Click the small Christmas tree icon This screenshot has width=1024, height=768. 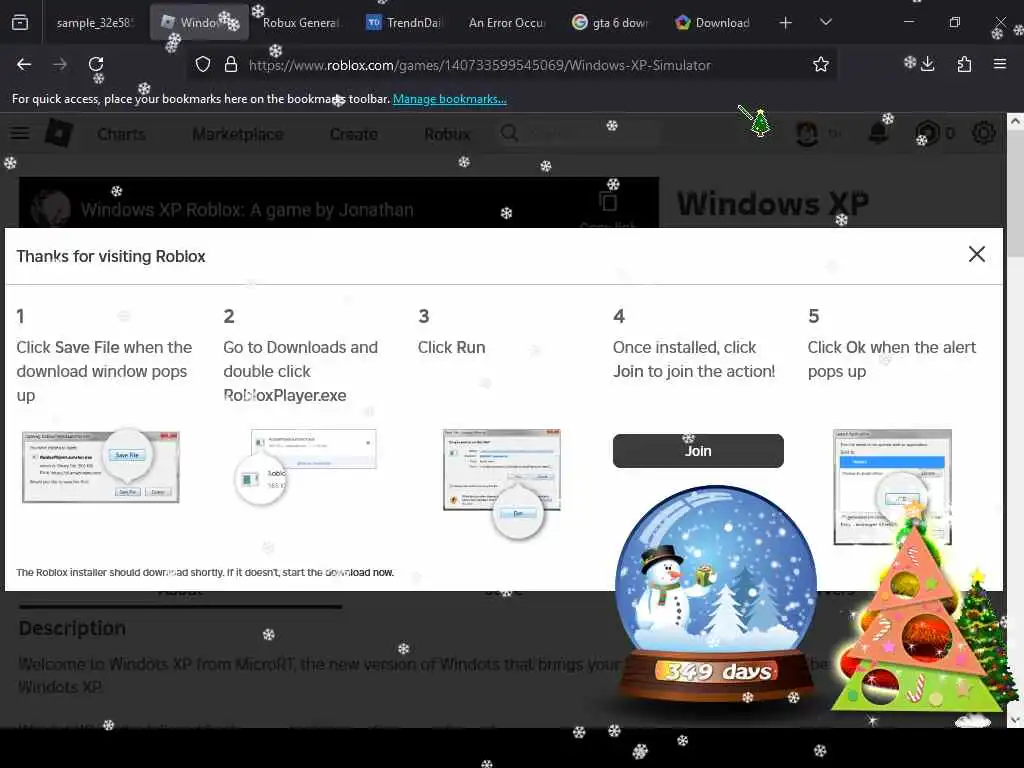click(760, 123)
